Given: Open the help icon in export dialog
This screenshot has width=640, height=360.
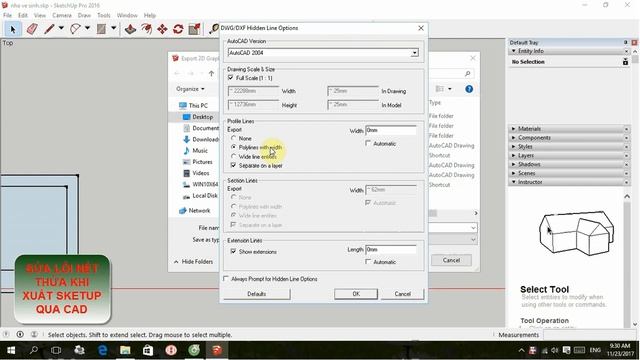Looking at the screenshot, I should click(469, 89).
